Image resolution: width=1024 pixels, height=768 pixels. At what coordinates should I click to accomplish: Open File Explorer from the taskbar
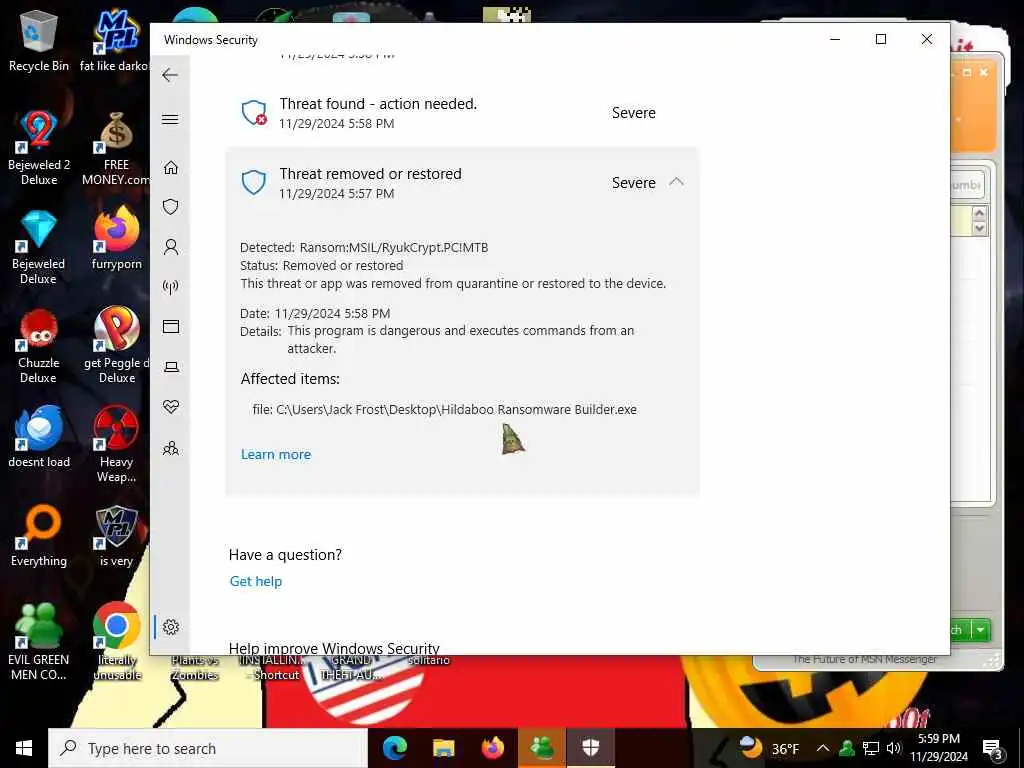(x=443, y=748)
